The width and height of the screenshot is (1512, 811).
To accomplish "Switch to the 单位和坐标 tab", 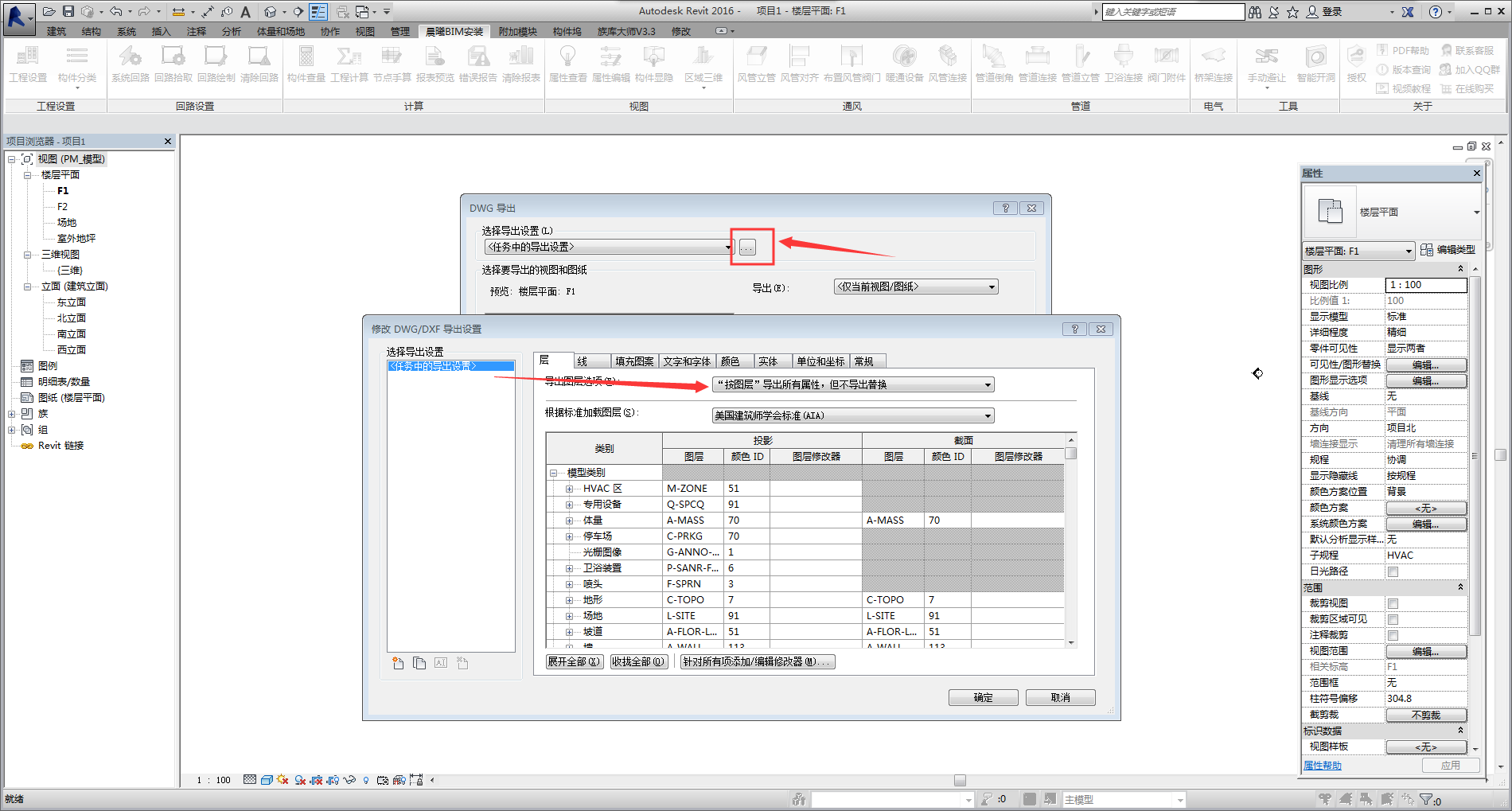I will coord(820,361).
